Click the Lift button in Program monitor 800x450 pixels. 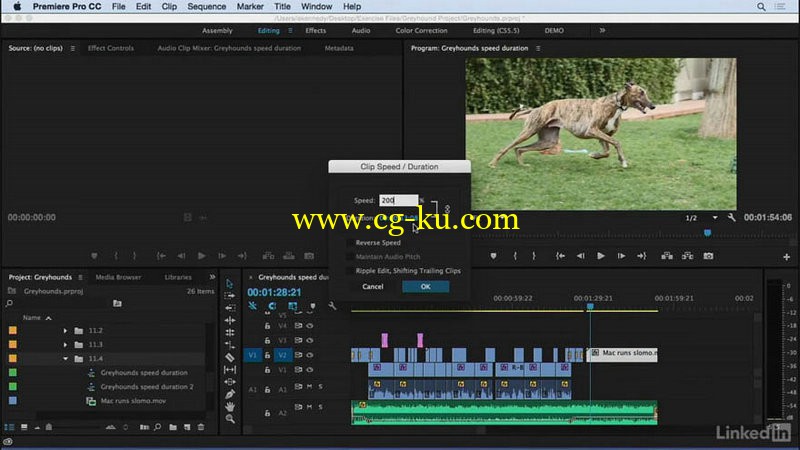coord(667,256)
